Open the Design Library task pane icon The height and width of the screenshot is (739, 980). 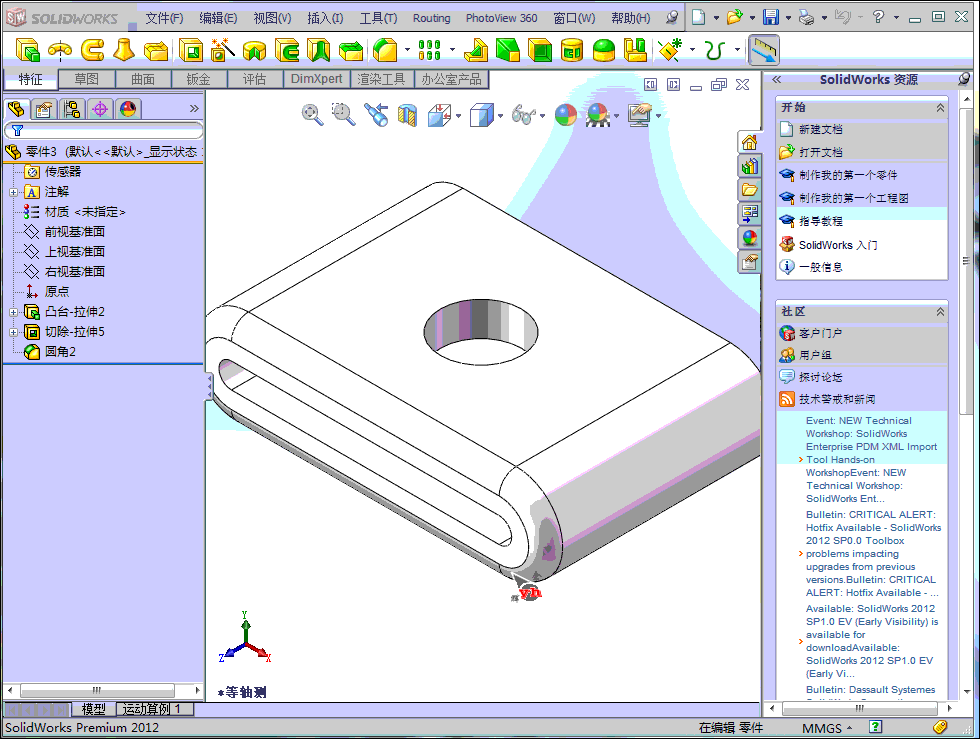tap(749, 166)
